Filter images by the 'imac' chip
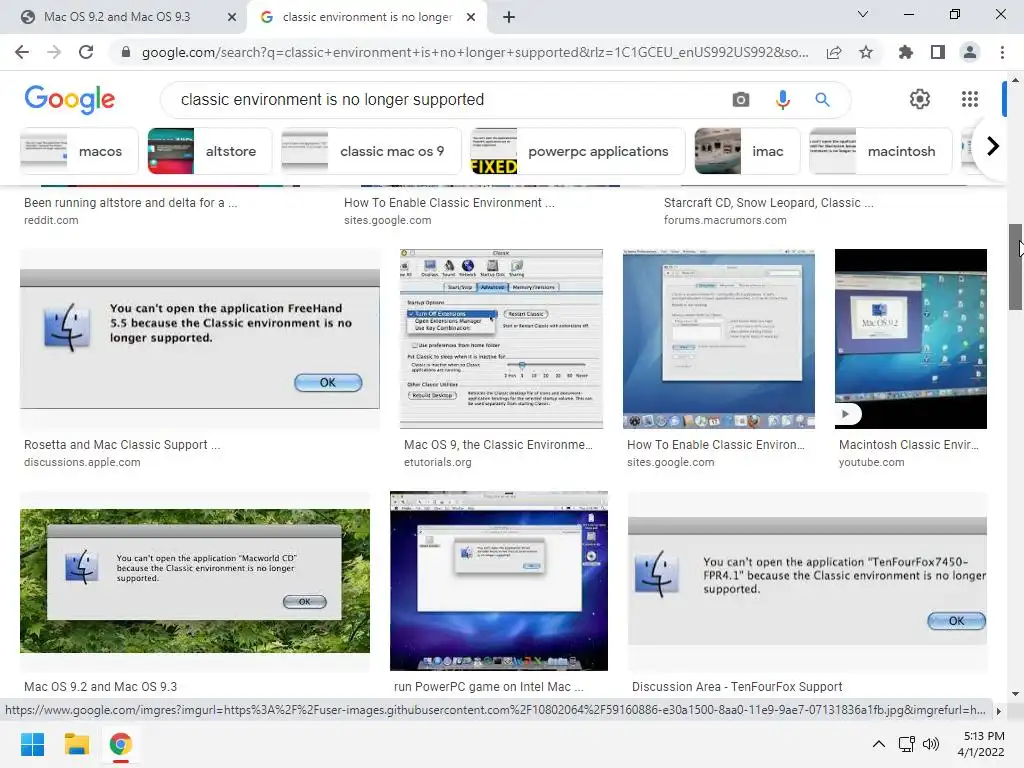The image size is (1024, 768). [x=747, y=151]
